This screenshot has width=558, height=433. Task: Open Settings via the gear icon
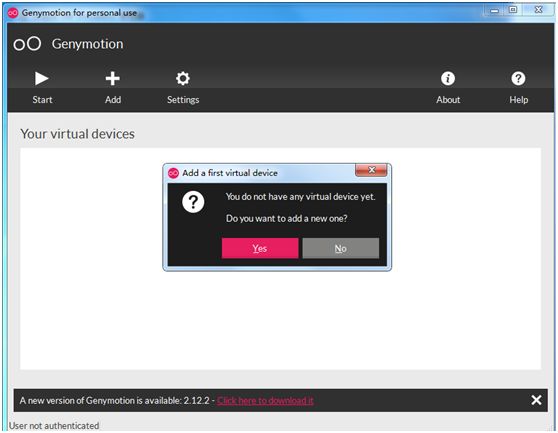(x=183, y=78)
